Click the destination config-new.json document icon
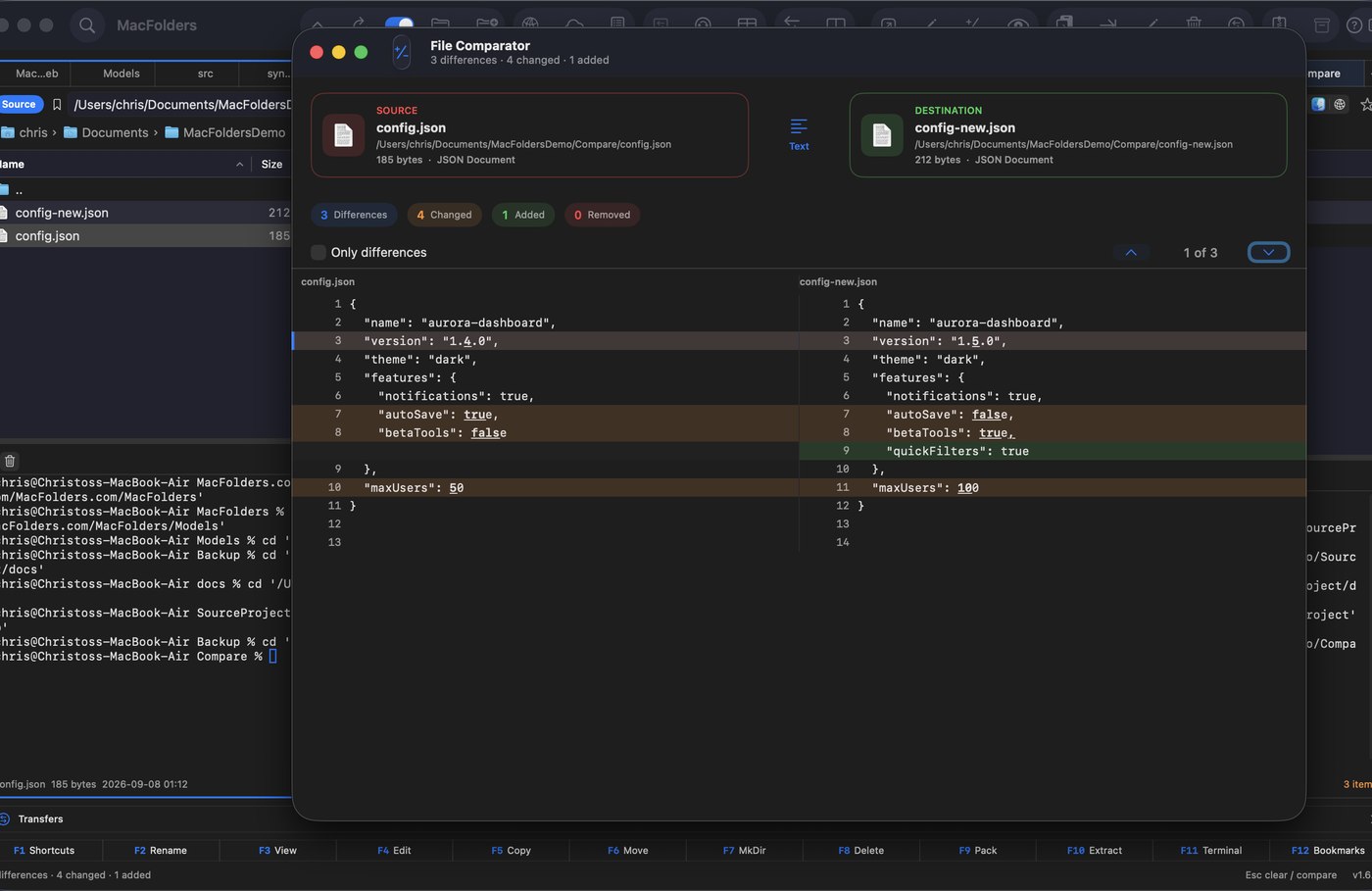This screenshot has width=1372, height=891. (x=882, y=135)
